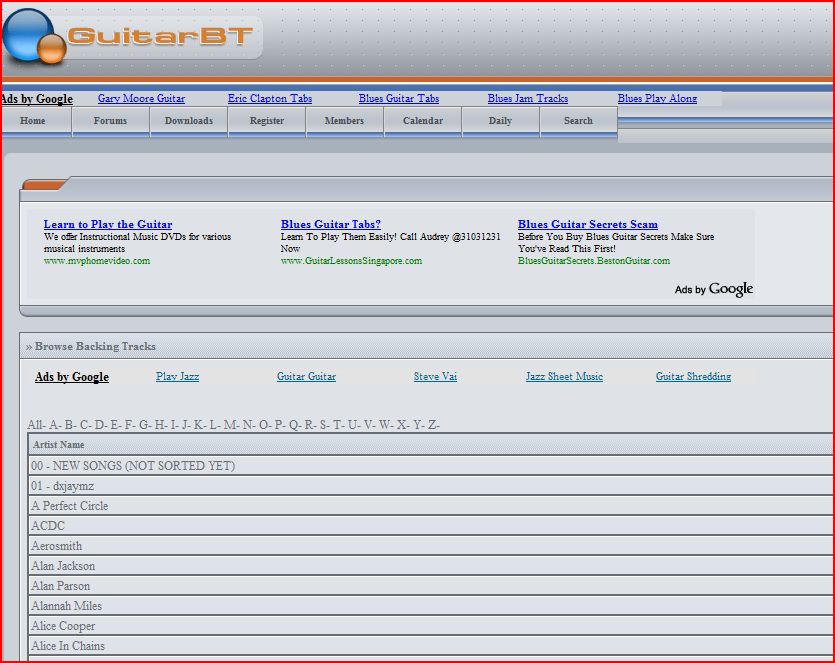
Task: Open the Forums menu item
Action: point(110,121)
